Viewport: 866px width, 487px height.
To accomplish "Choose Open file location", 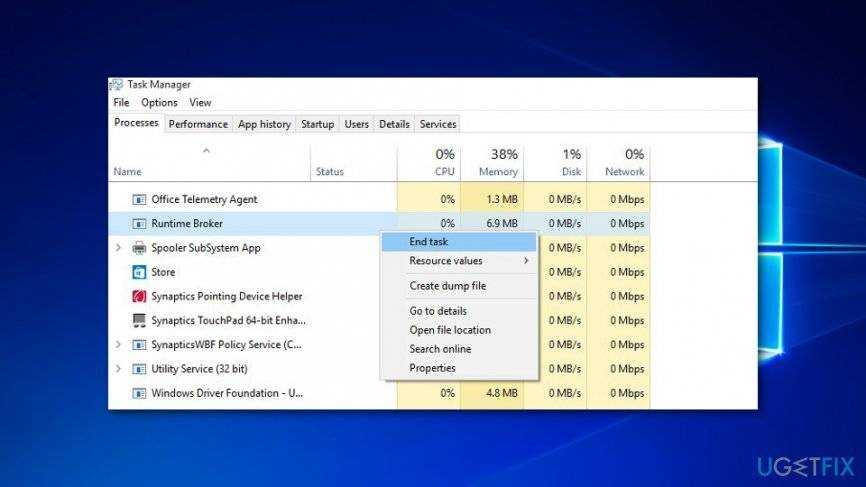I will click(459, 330).
